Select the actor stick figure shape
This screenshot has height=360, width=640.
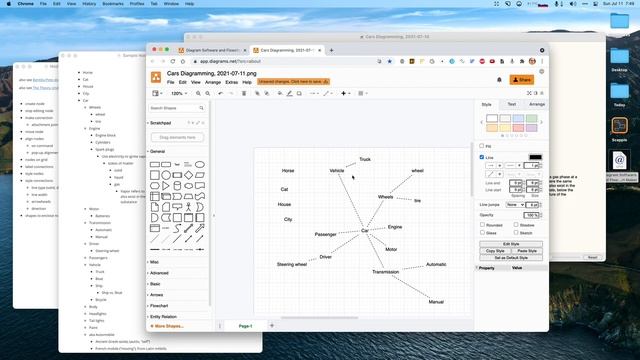coord(188,207)
